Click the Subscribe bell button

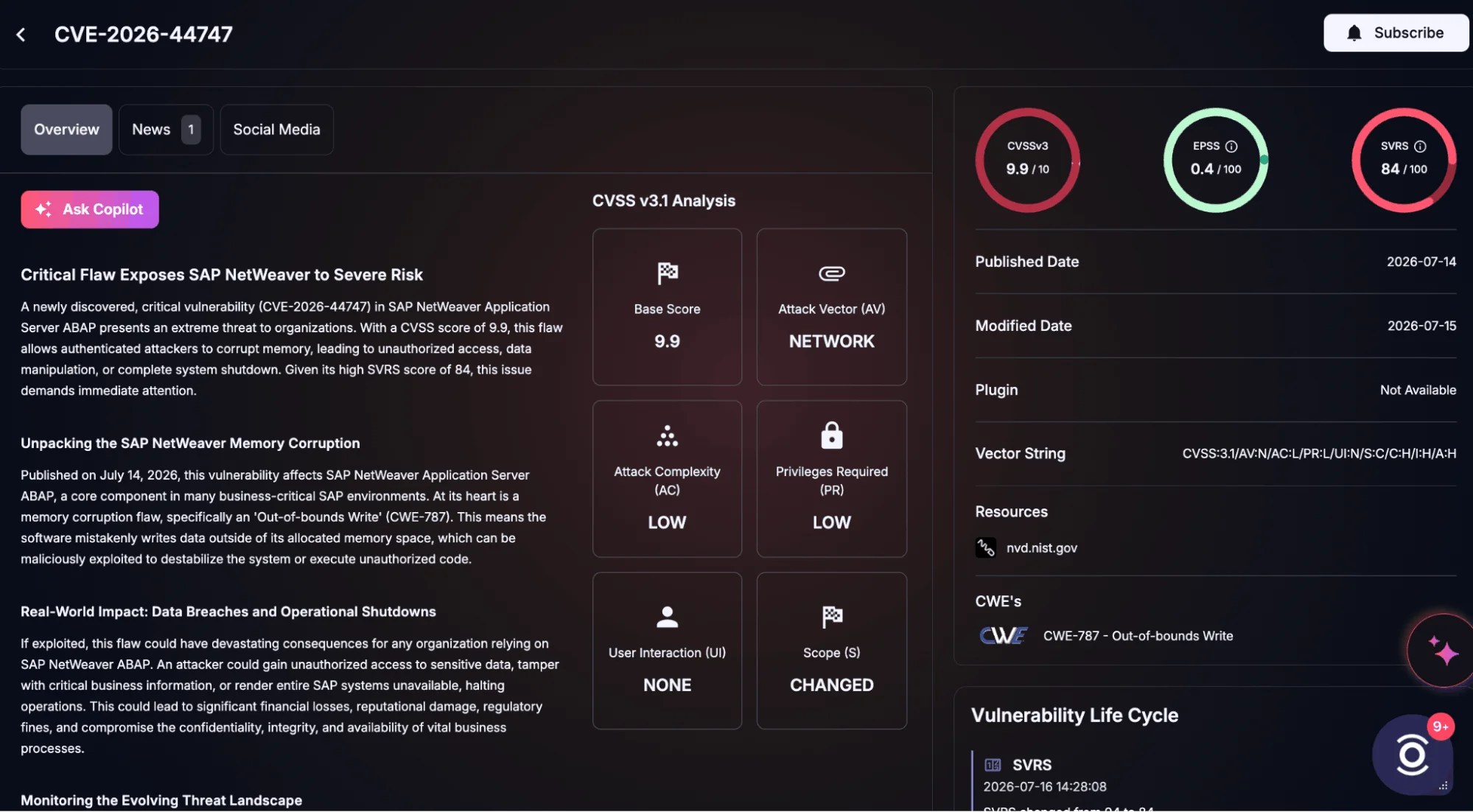point(1396,33)
